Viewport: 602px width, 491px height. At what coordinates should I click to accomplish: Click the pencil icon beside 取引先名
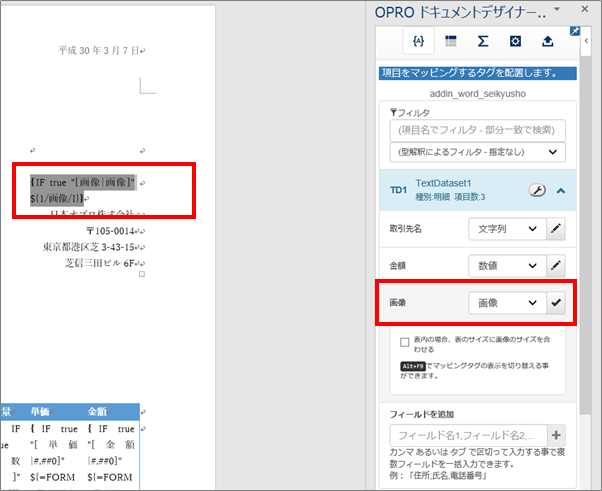tap(556, 230)
